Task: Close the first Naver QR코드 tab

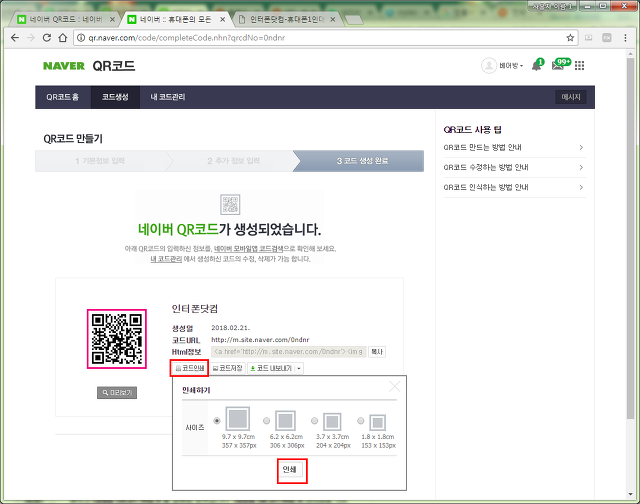Action: pos(112,19)
